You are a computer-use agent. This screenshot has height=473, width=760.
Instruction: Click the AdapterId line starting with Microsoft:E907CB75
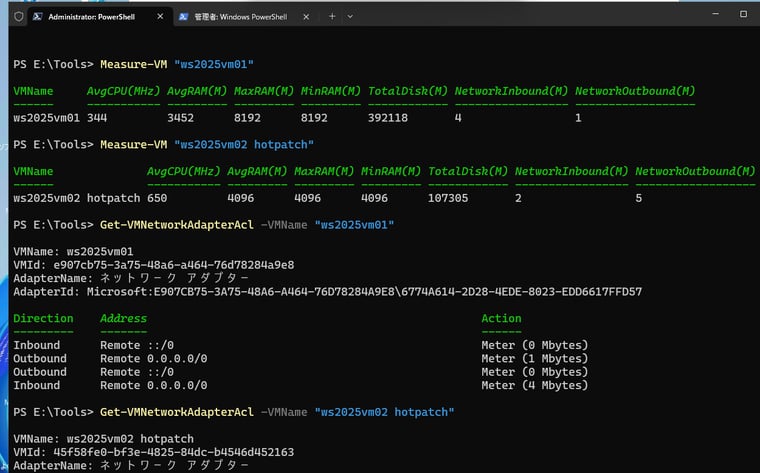(x=328, y=292)
